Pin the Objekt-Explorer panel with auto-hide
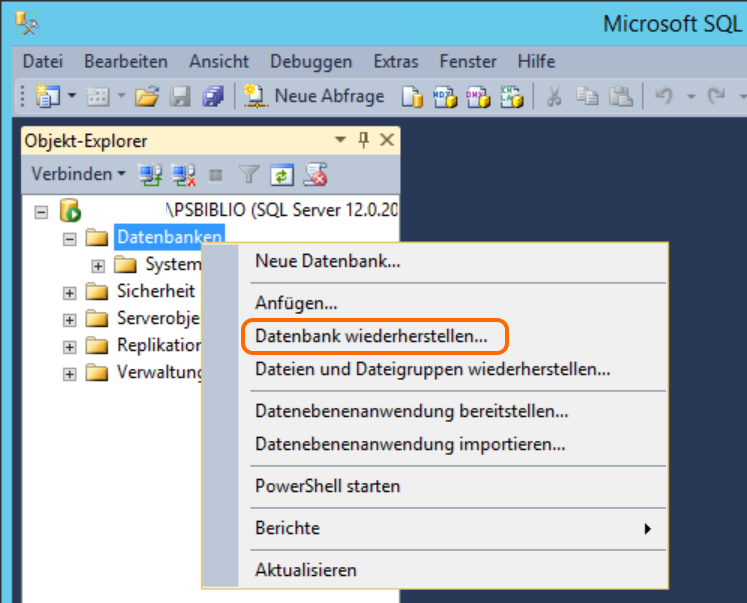 (363, 141)
